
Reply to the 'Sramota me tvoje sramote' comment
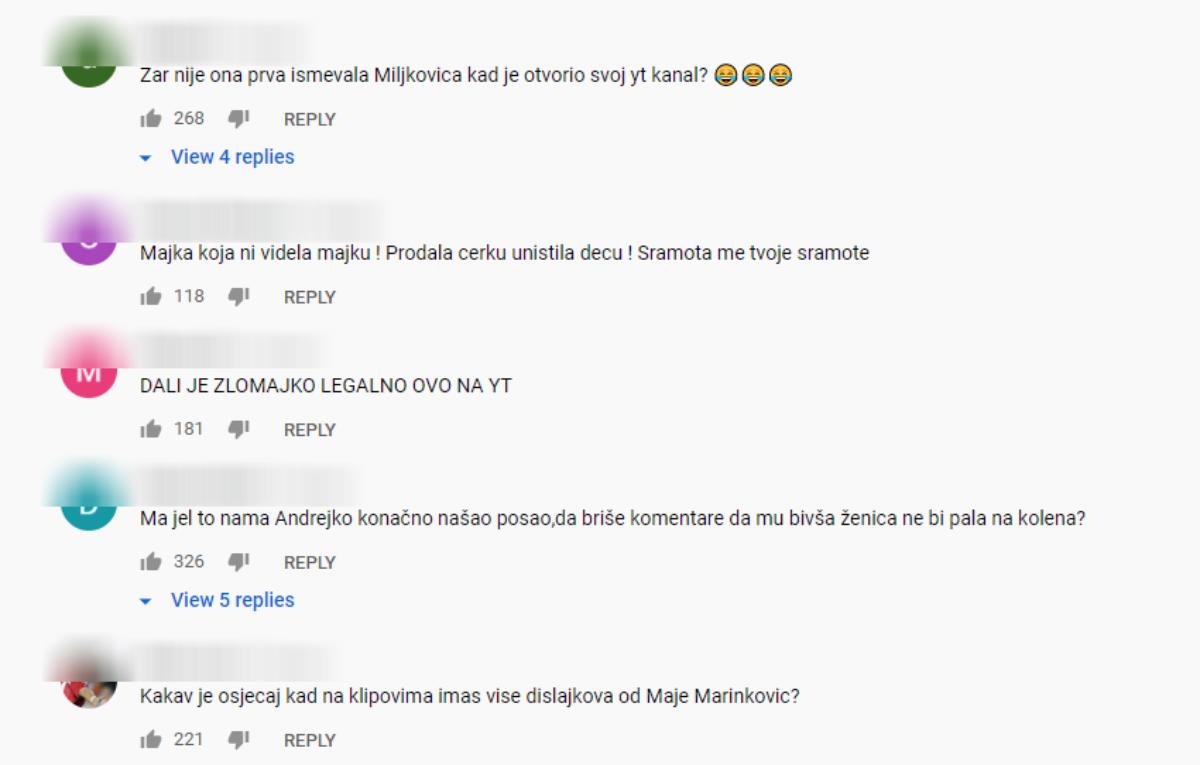[310, 297]
